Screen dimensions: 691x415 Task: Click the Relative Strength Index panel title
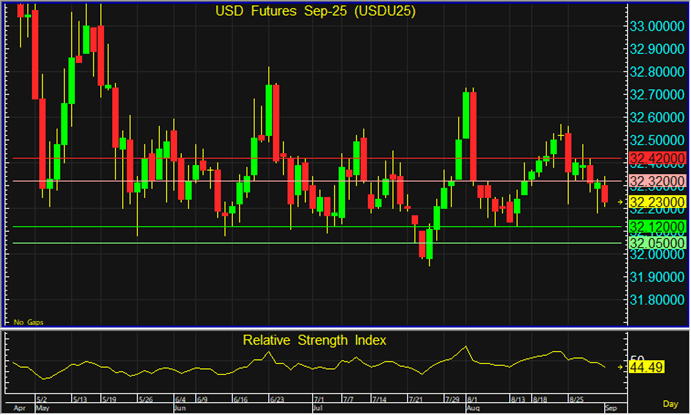coord(316,340)
